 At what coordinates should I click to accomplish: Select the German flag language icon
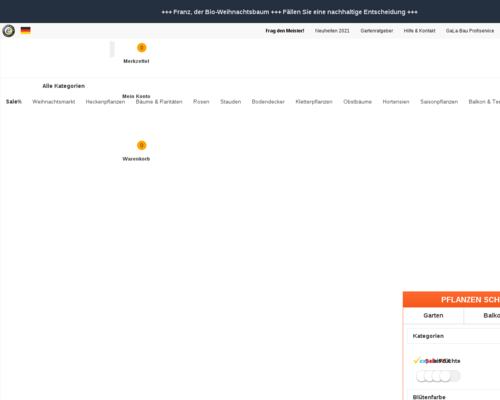[x=26, y=30]
